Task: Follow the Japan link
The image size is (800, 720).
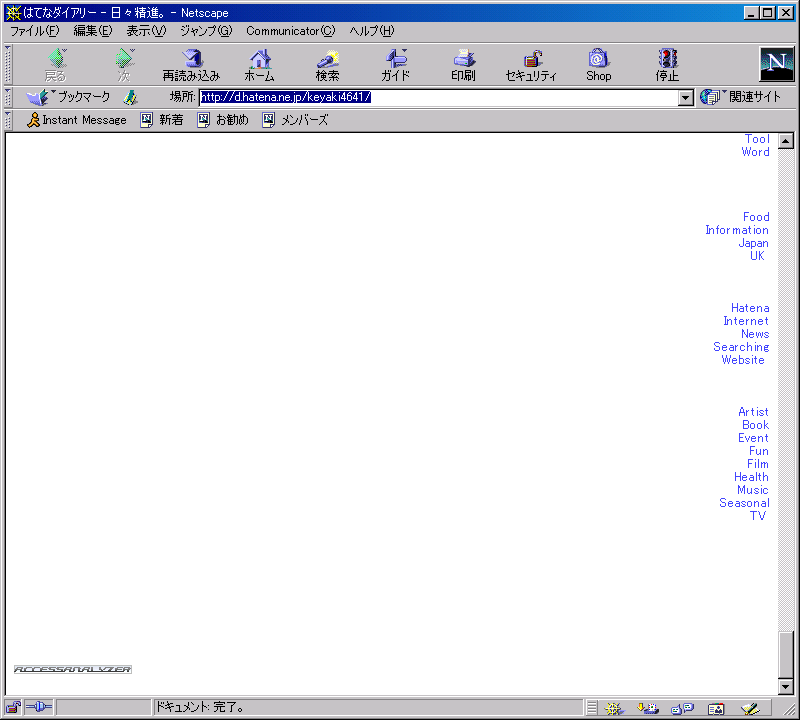Action: click(x=754, y=243)
